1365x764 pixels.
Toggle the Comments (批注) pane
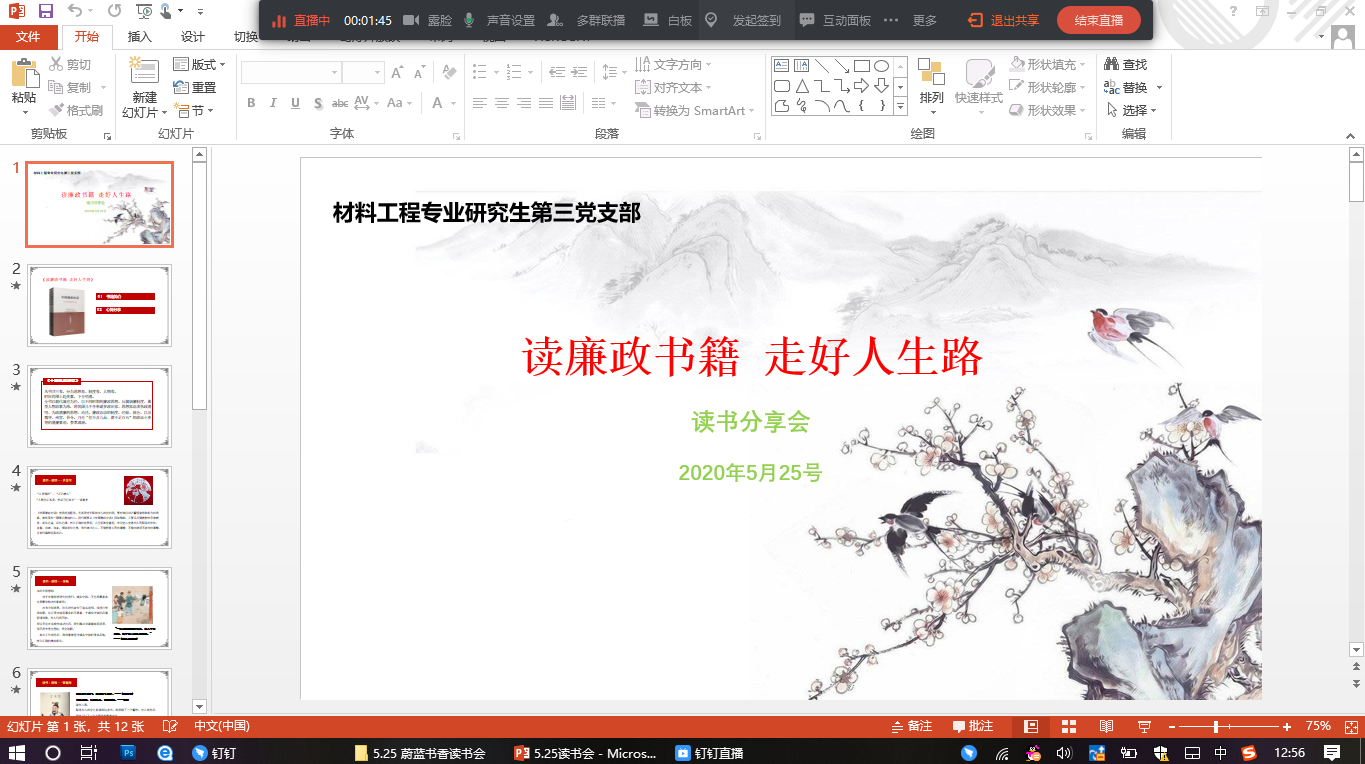point(973,726)
